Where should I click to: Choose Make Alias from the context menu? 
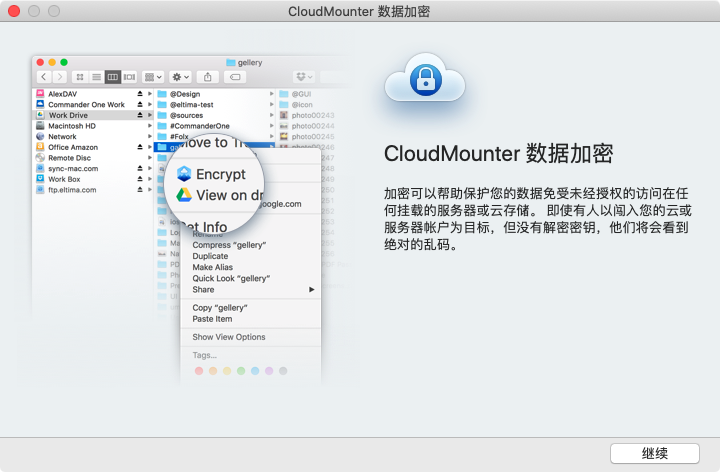[215, 268]
